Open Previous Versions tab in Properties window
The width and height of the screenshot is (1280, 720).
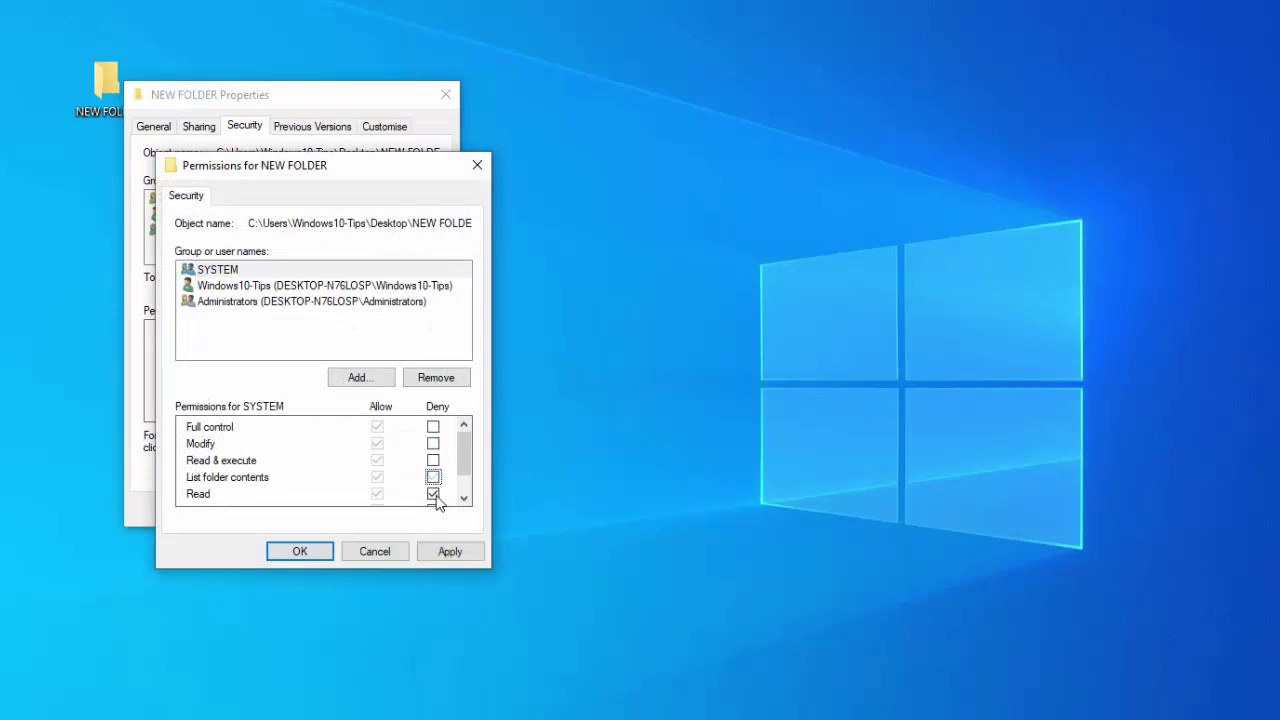pyautogui.click(x=312, y=127)
